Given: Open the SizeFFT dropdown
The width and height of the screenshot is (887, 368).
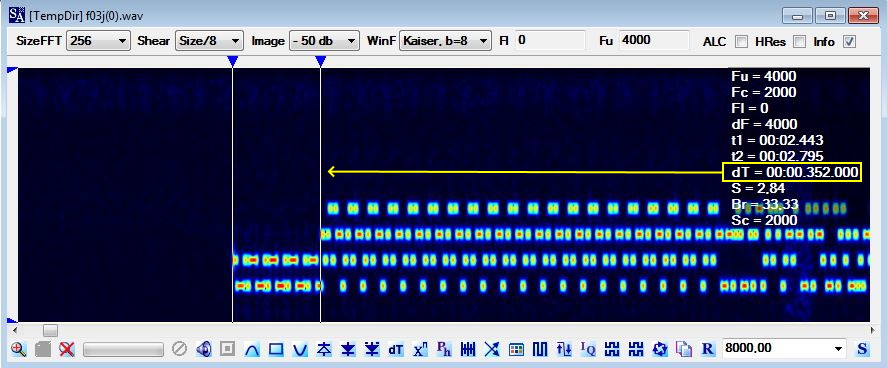Looking at the screenshot, I should pyautogui.click(x=98, y=41).
